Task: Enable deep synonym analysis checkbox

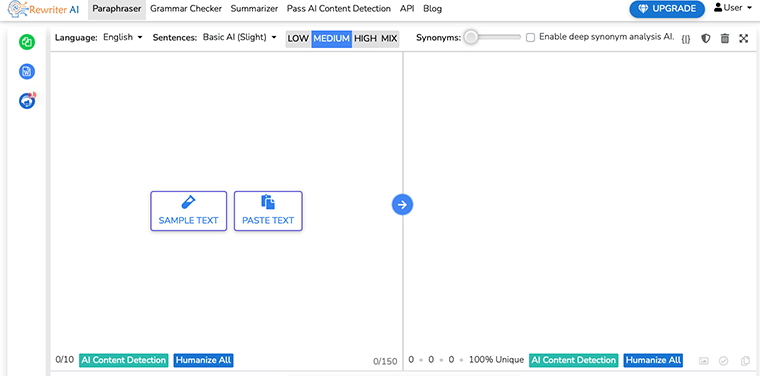Action: click(x=530, y=37)
